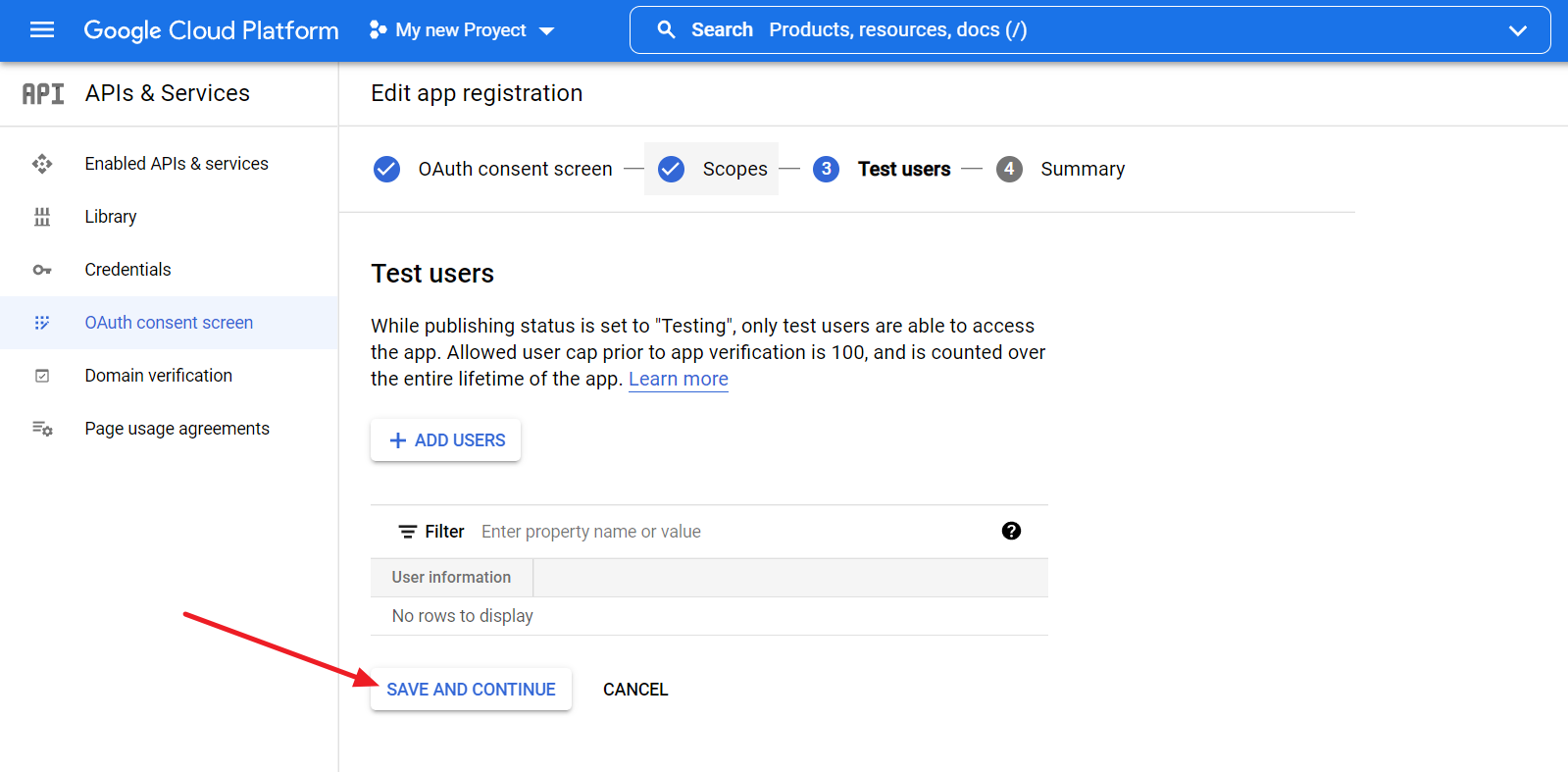
Task: Click the Page usage agreements icon
Action: pyautogui.click(x=42, y=429)
